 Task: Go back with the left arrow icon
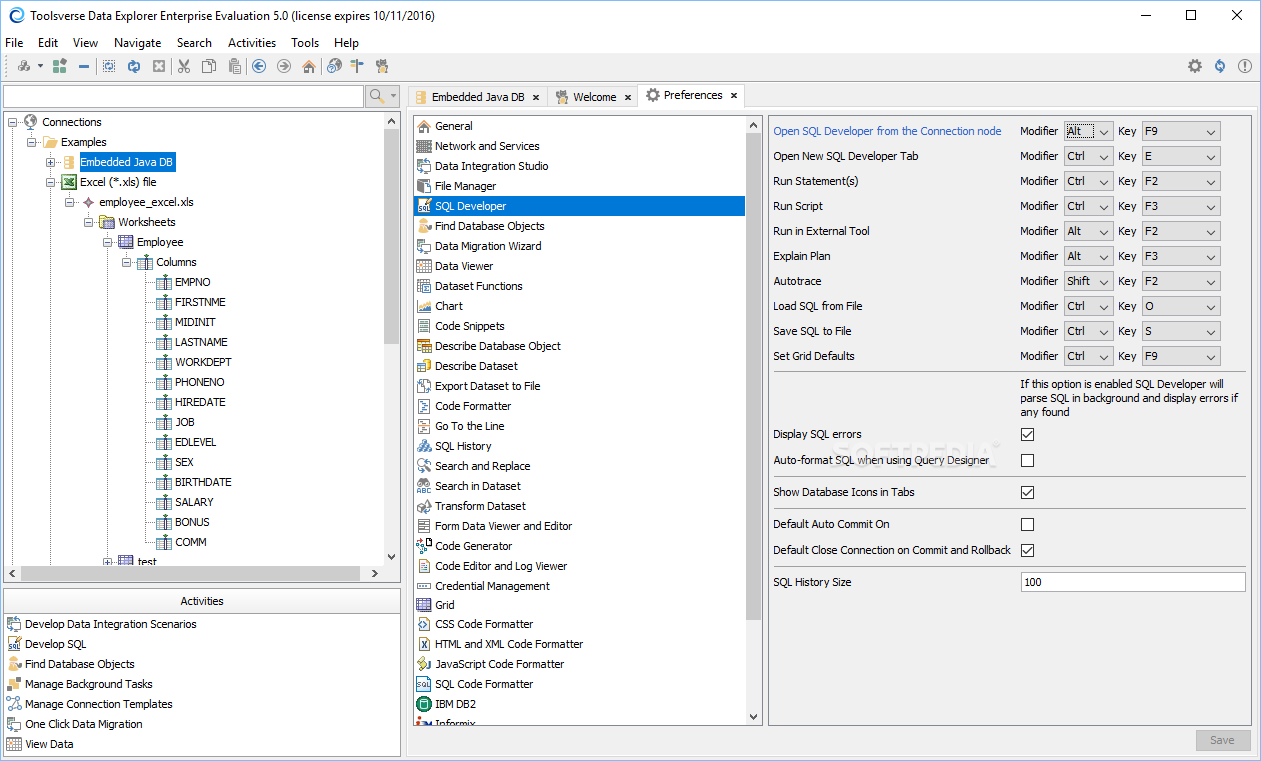[x=259, y=66]
